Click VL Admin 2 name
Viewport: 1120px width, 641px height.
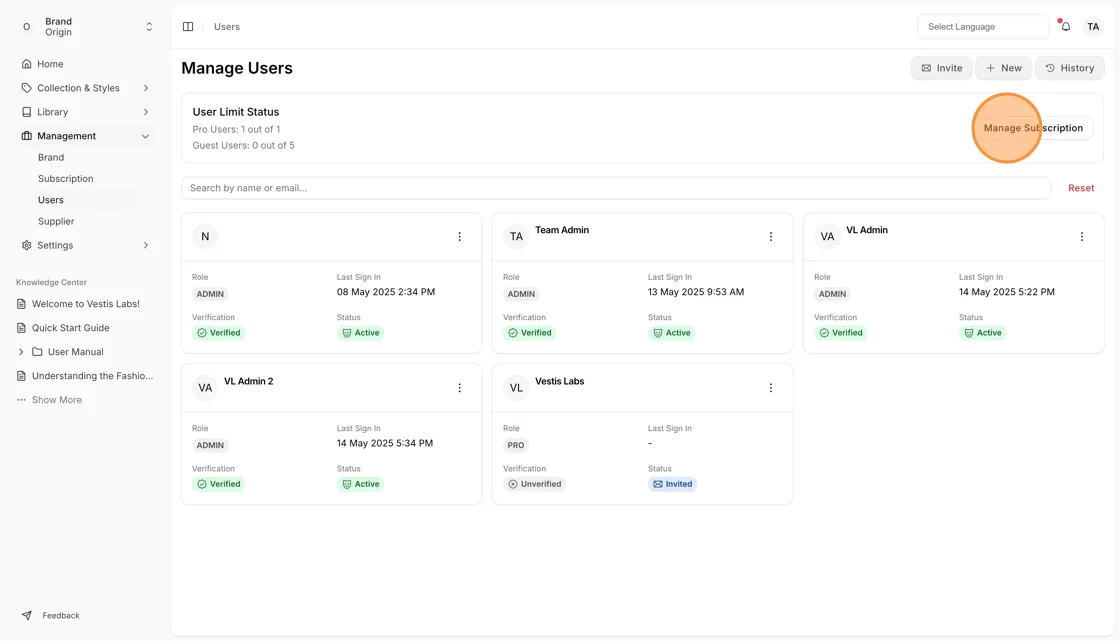249,382
